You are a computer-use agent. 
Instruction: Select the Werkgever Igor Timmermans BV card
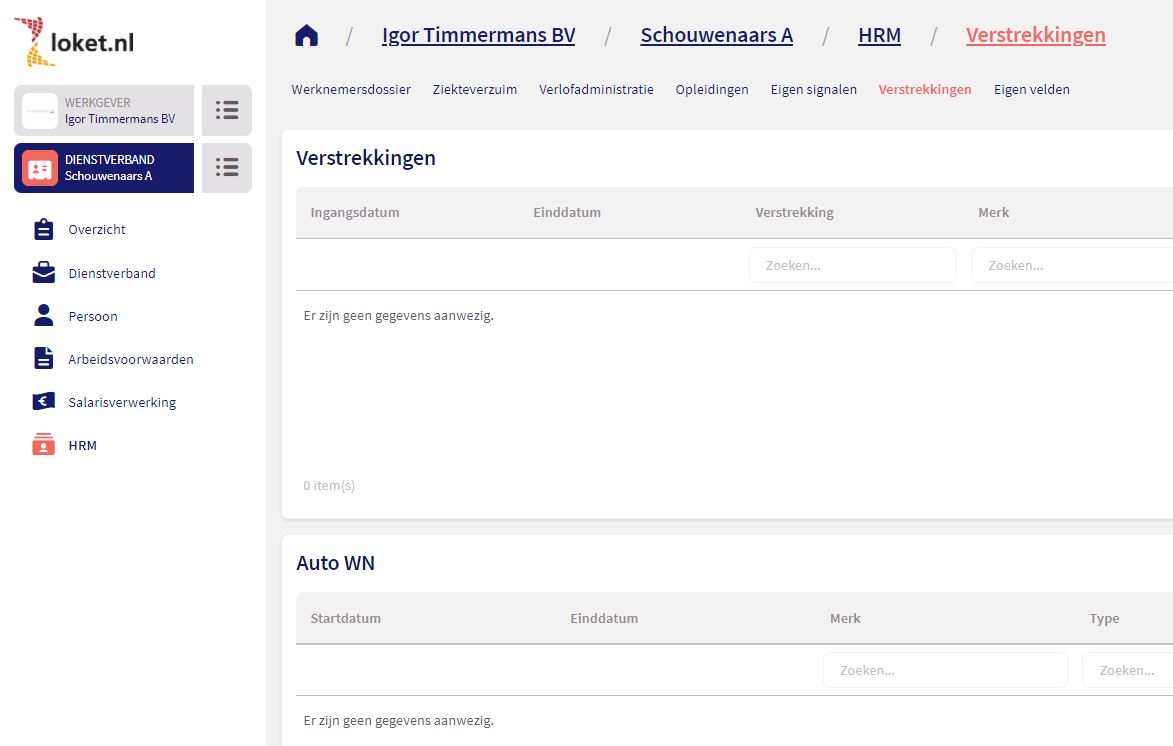[104, 110]
